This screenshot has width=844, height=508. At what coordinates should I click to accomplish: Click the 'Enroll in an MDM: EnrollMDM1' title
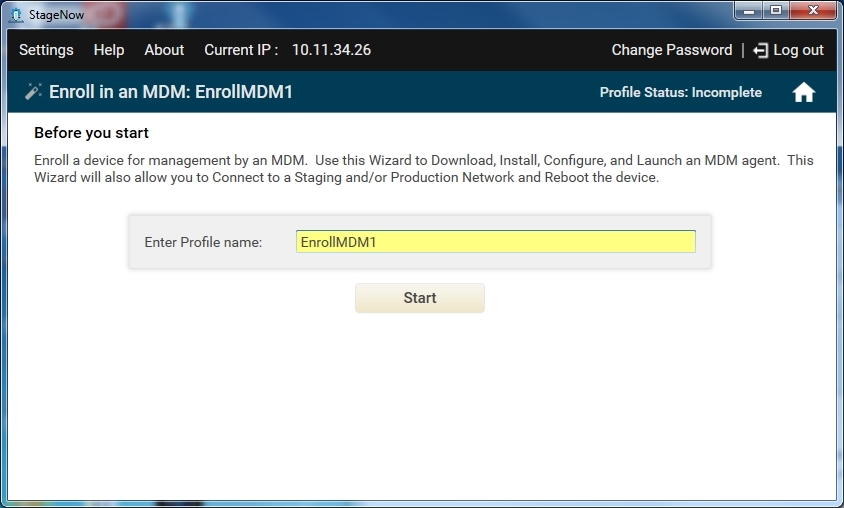171,93
